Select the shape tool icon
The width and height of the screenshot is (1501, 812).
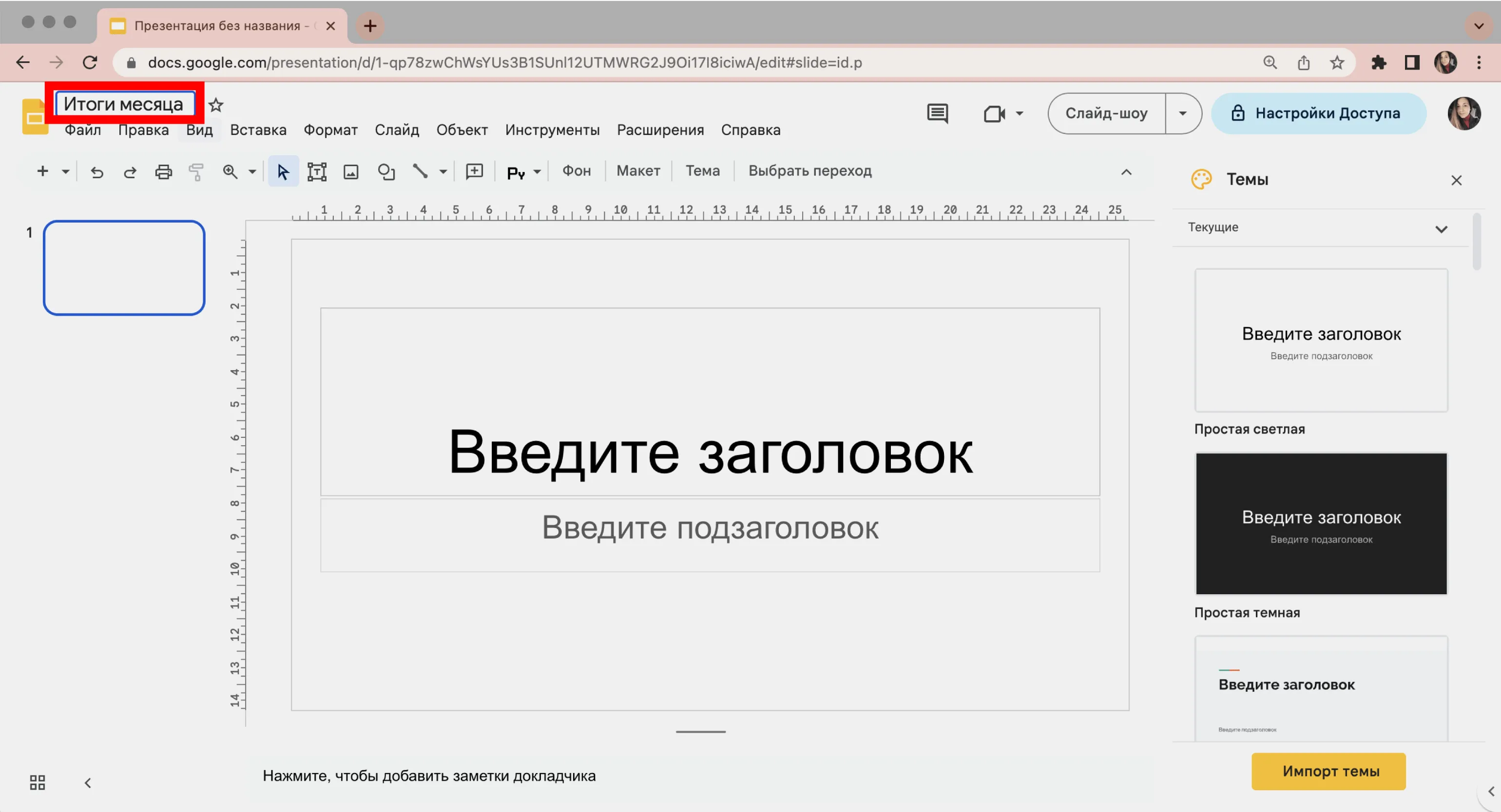[x=386, y=172]
